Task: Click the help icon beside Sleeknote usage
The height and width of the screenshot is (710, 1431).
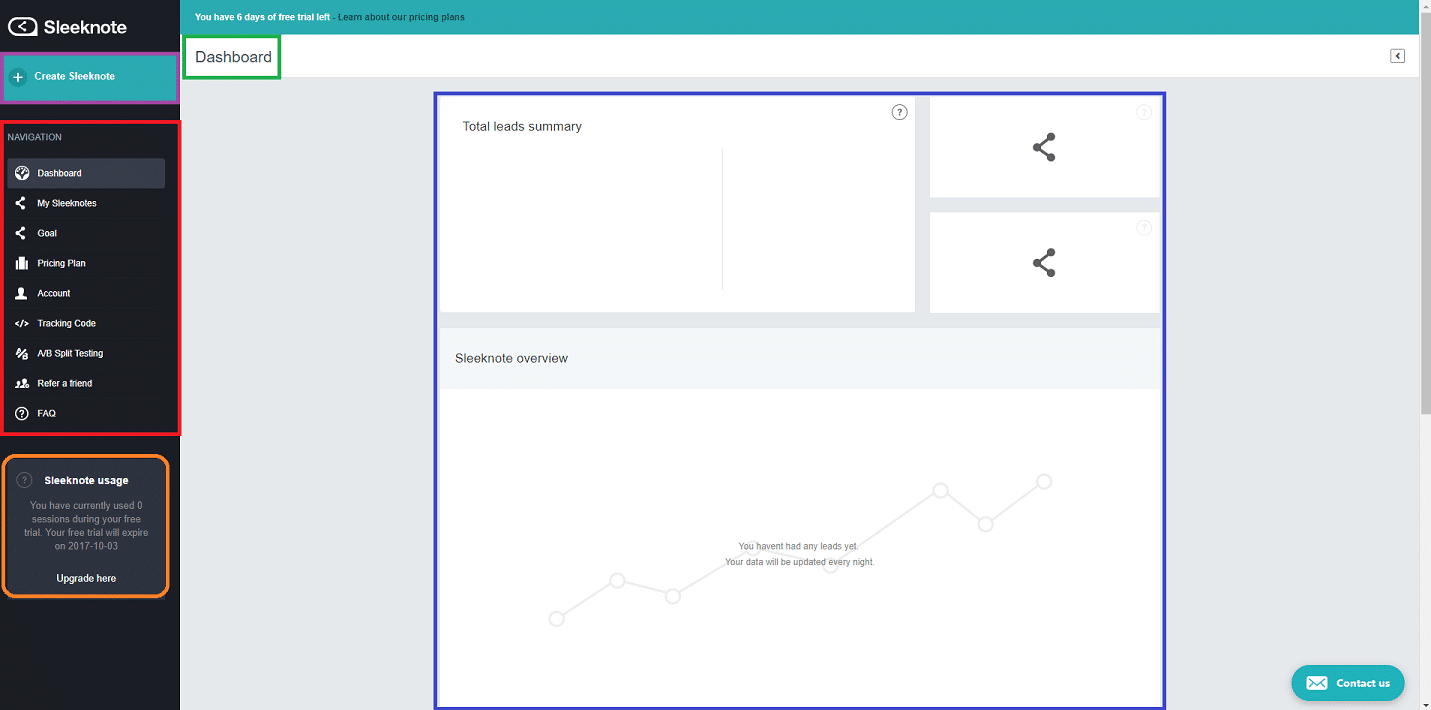Action: [x=25, y=480]
